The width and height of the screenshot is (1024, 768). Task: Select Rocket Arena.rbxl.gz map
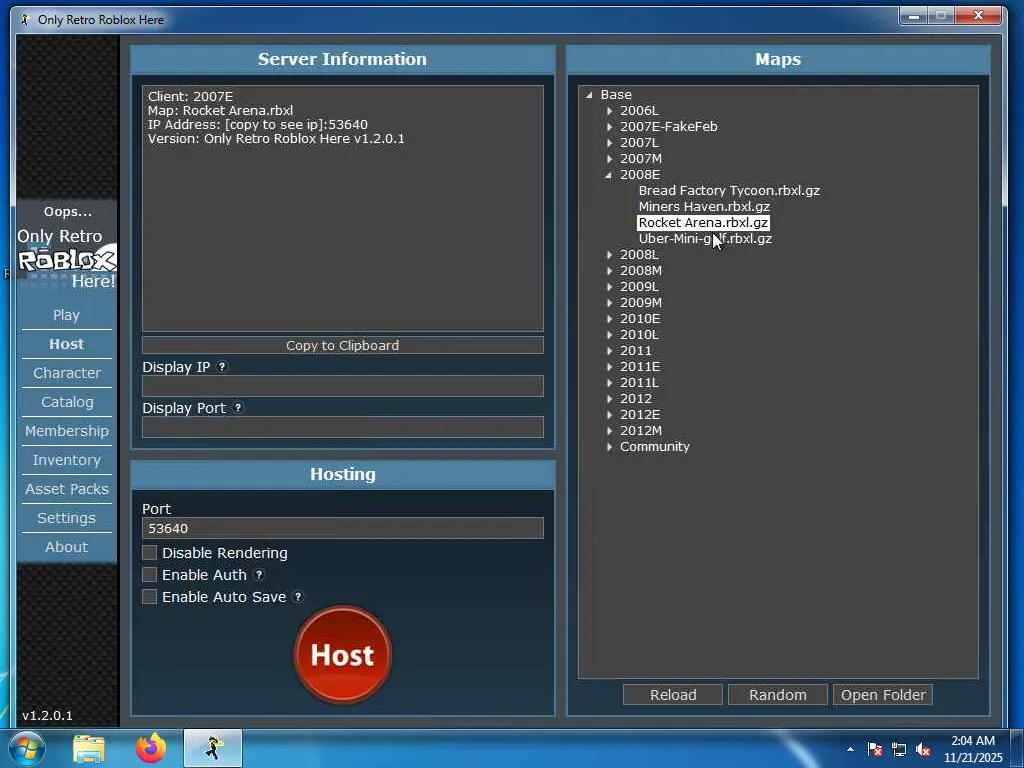coord(703,223)
